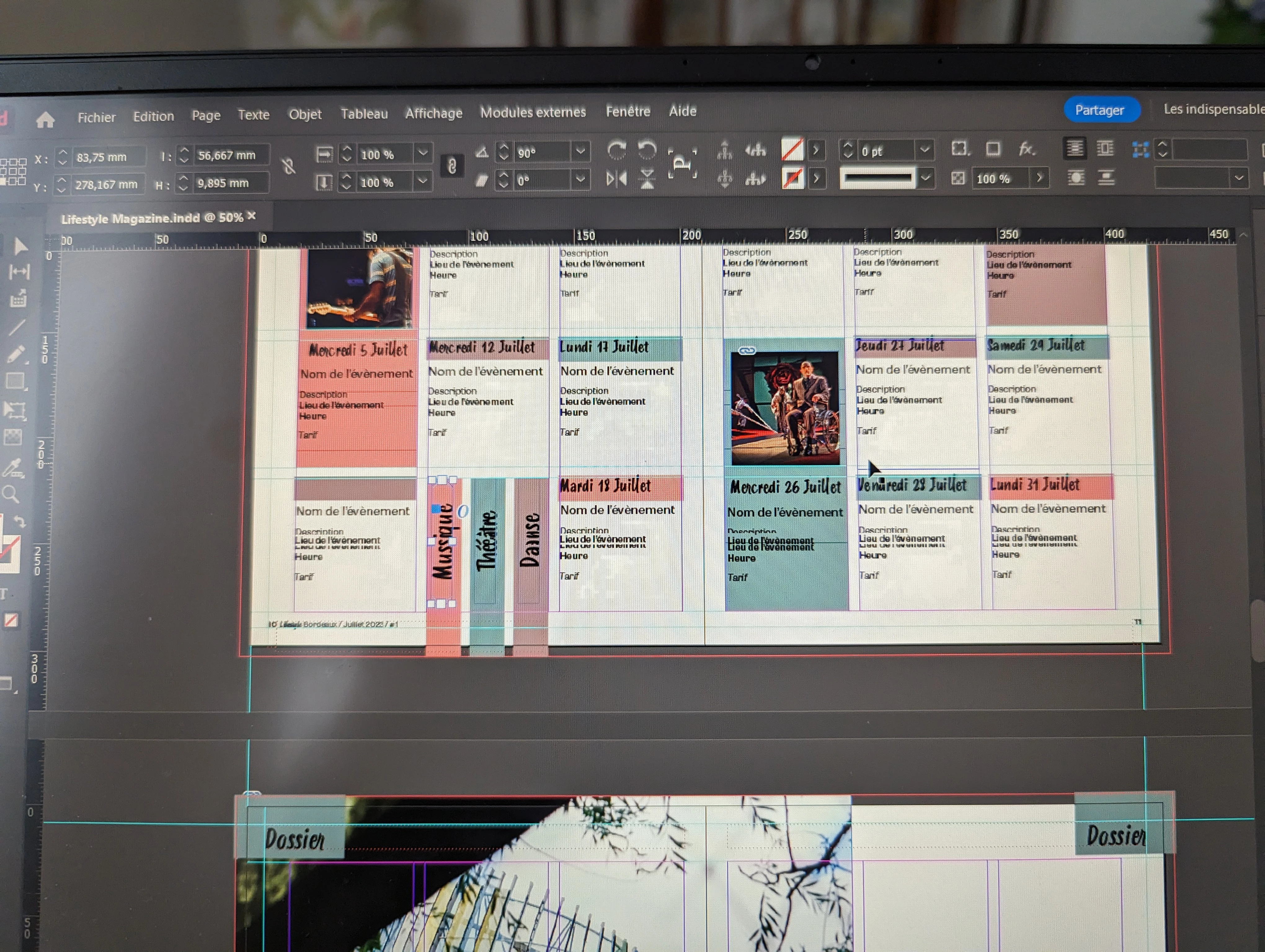
Task: Open the stroke weight 0 pt dropdown
Action: (x=925, y=150)
